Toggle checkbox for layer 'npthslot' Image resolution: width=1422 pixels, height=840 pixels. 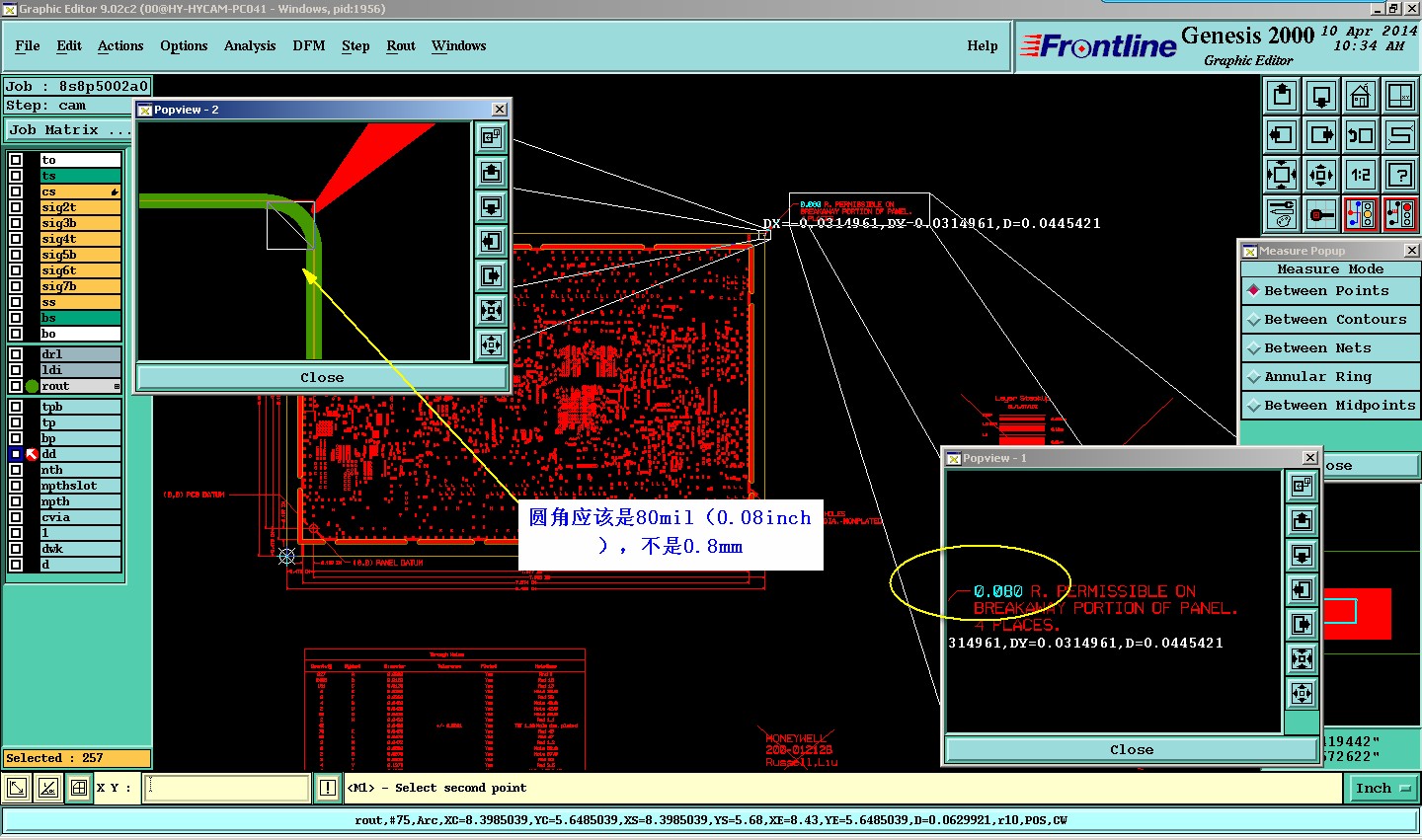[x=16, y=486]
